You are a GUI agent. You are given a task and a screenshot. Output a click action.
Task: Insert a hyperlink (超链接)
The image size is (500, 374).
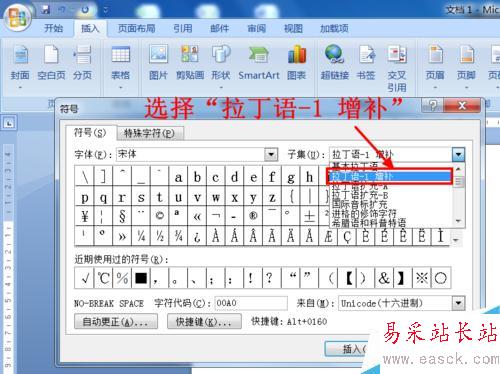pyautogui.click(x=335, y=63)
